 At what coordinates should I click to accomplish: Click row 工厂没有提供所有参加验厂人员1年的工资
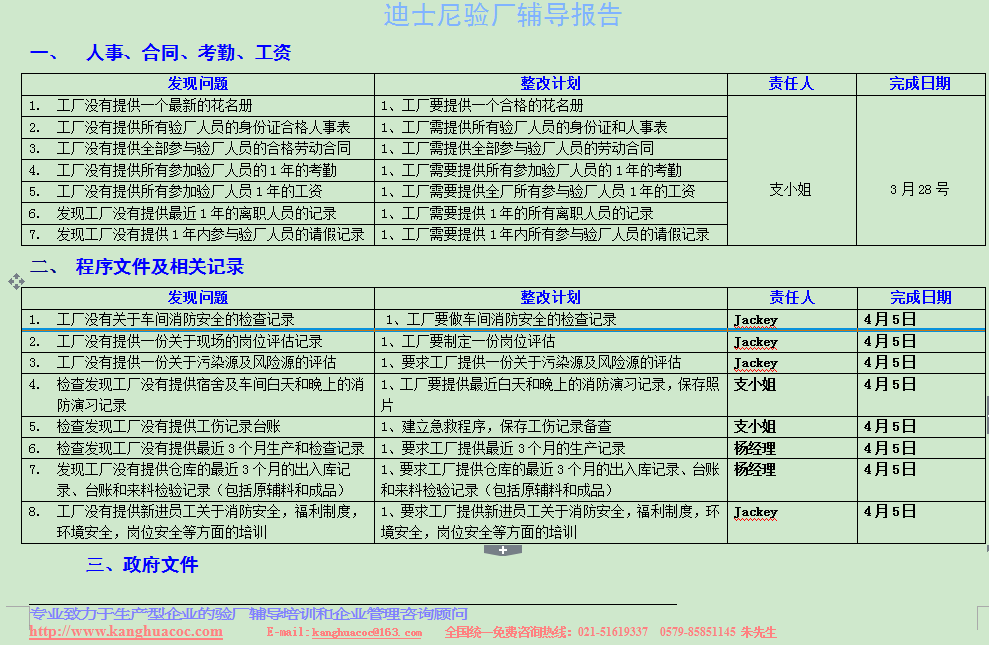(x=198, y=192)
